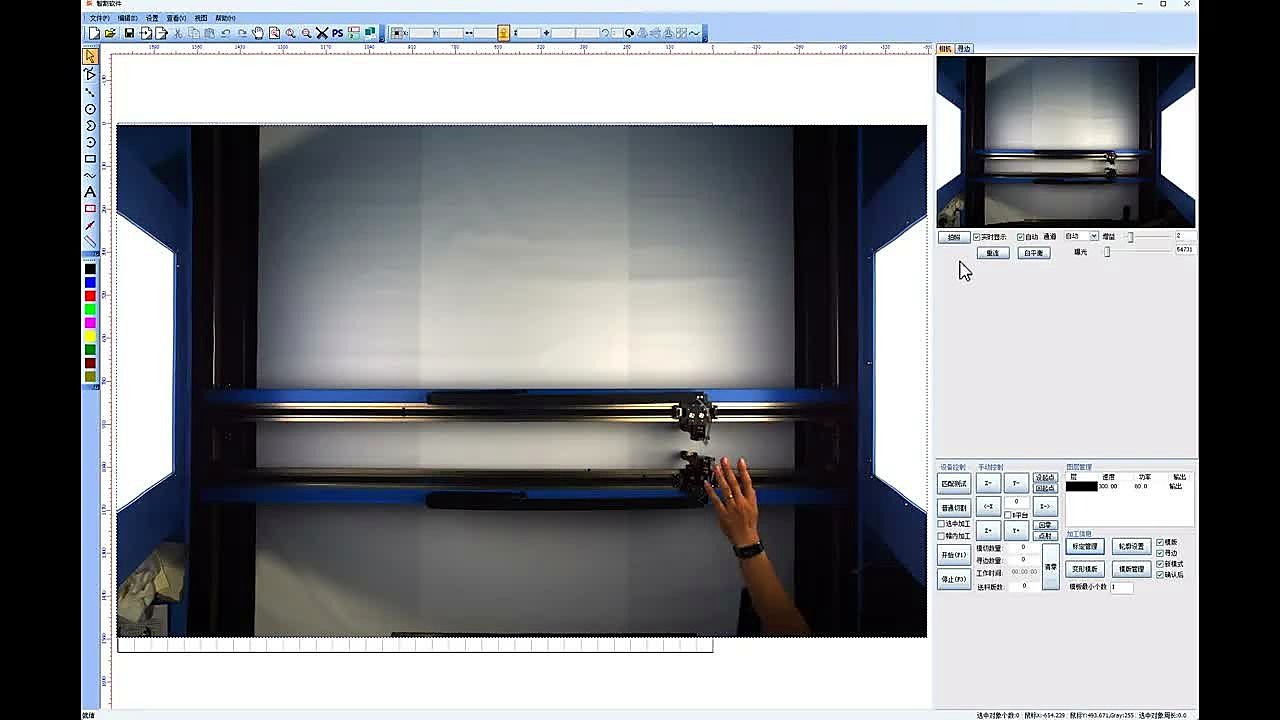
Task: Choose the rectangle drawing tool
Action: click(90, 159)
